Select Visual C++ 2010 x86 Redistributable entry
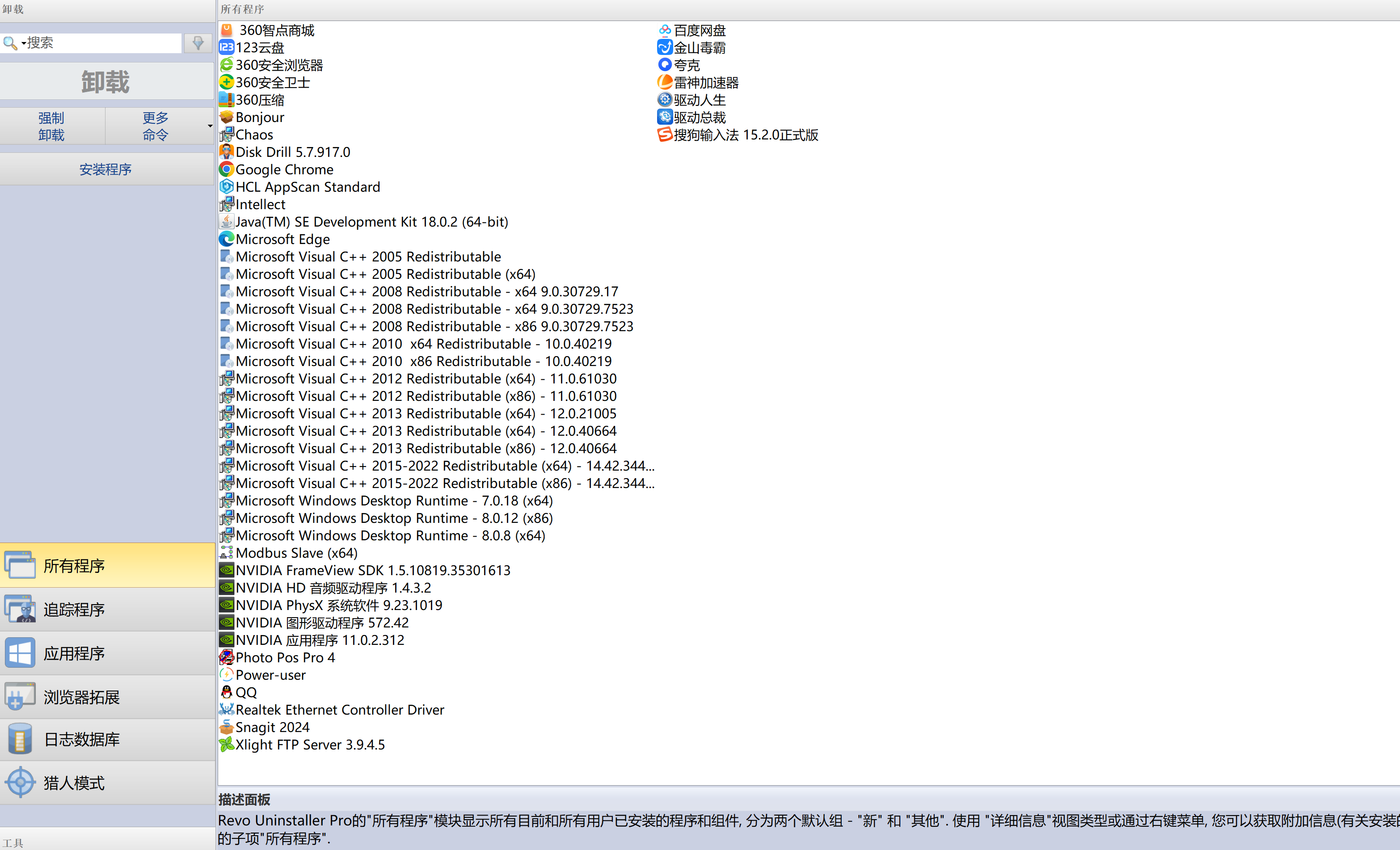Viewport: 1400px width, 850px height. click(416, 362)
